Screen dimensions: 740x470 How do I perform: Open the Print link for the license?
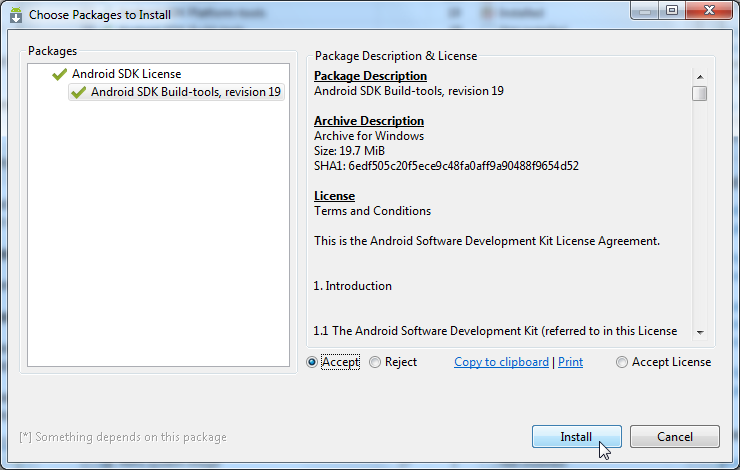[570, 362]
